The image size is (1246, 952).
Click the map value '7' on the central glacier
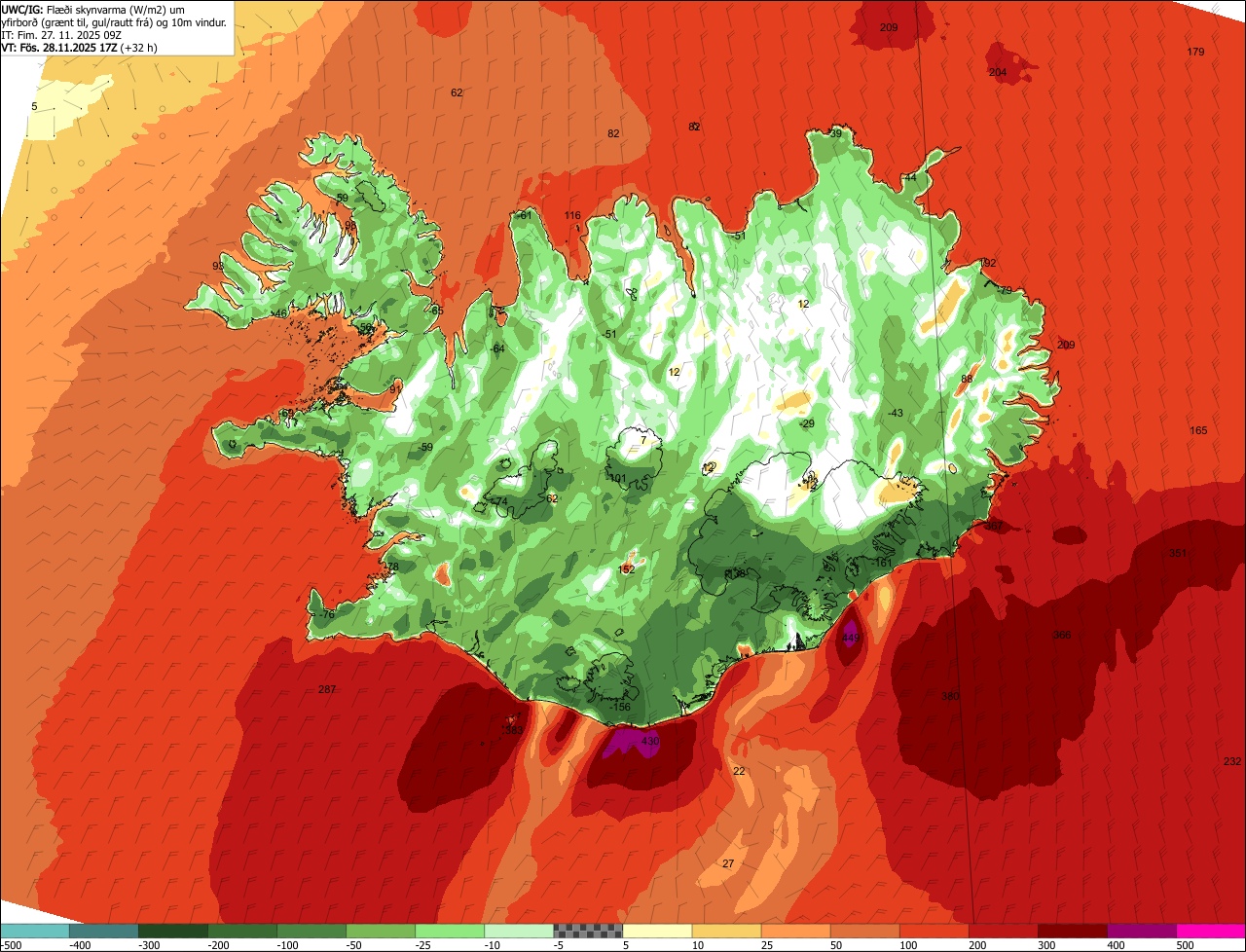point(642,440)
